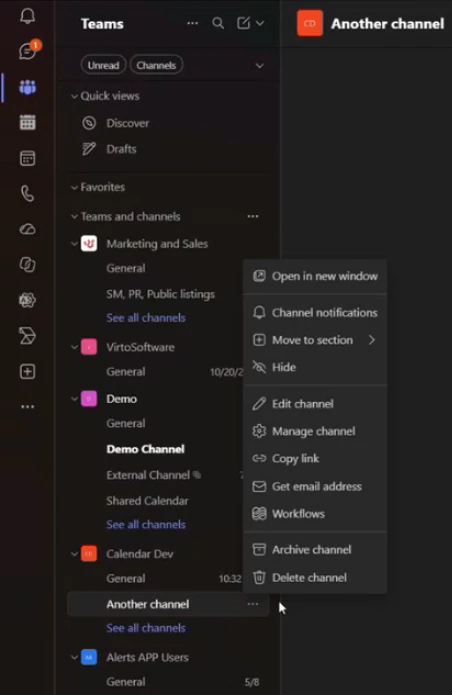Click See all channels under Marketing and Sales
The image size is (452, 695).
(x=146, y=318)
